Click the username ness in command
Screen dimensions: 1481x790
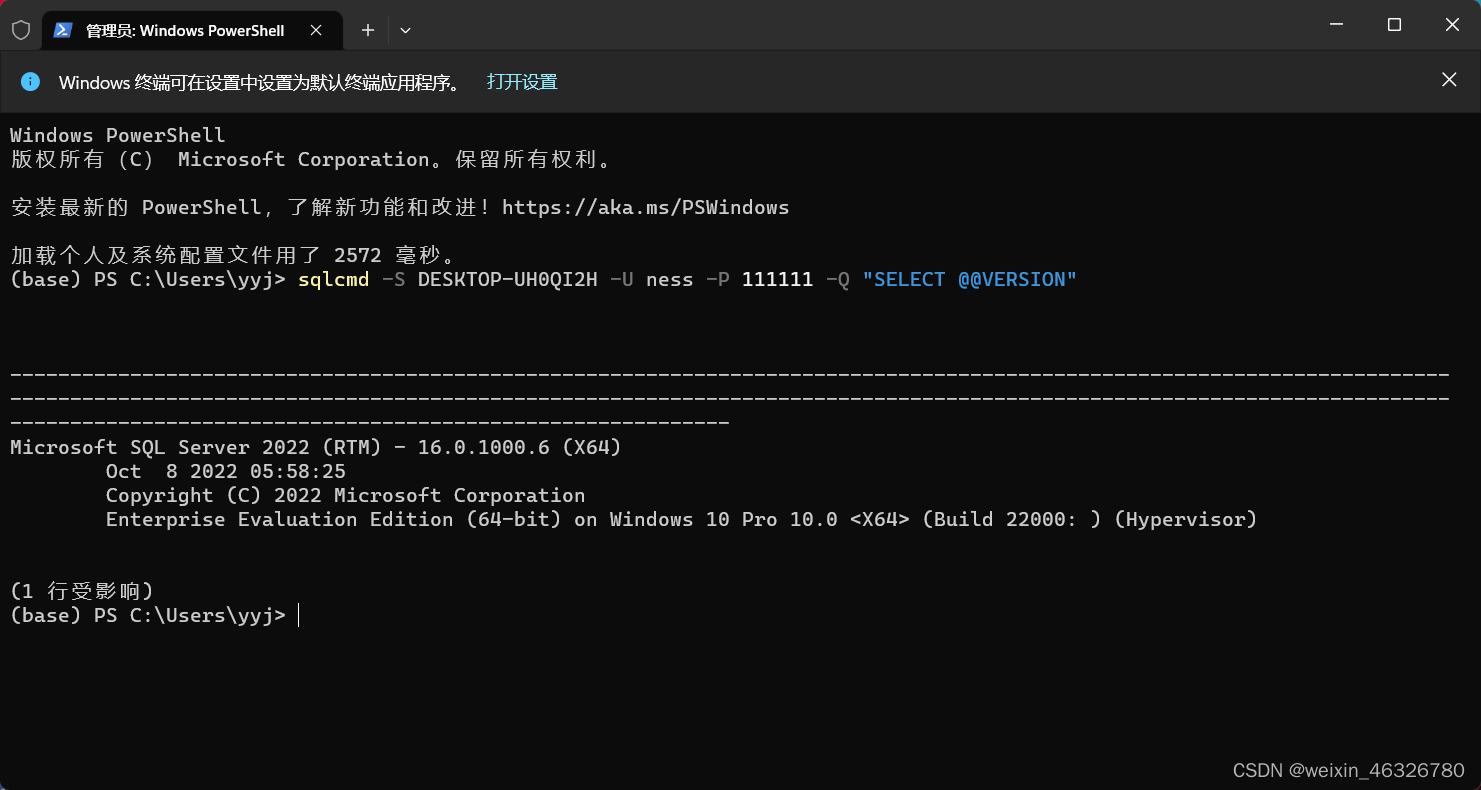670,279
